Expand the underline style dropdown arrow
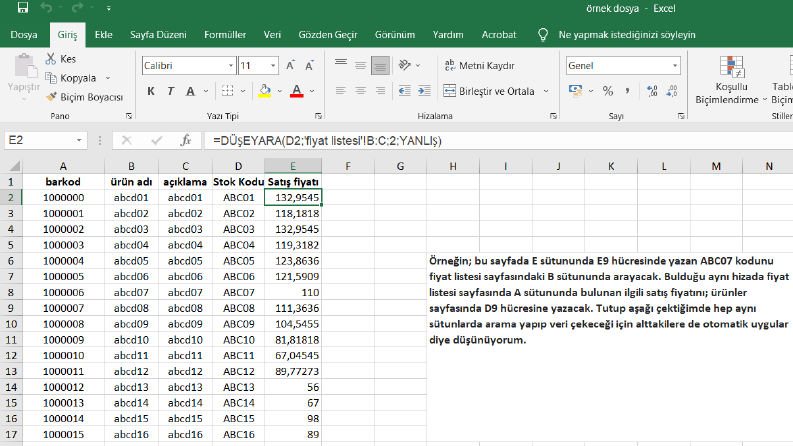The height and width of the screenshot is (446, 793). coord(206,92)
